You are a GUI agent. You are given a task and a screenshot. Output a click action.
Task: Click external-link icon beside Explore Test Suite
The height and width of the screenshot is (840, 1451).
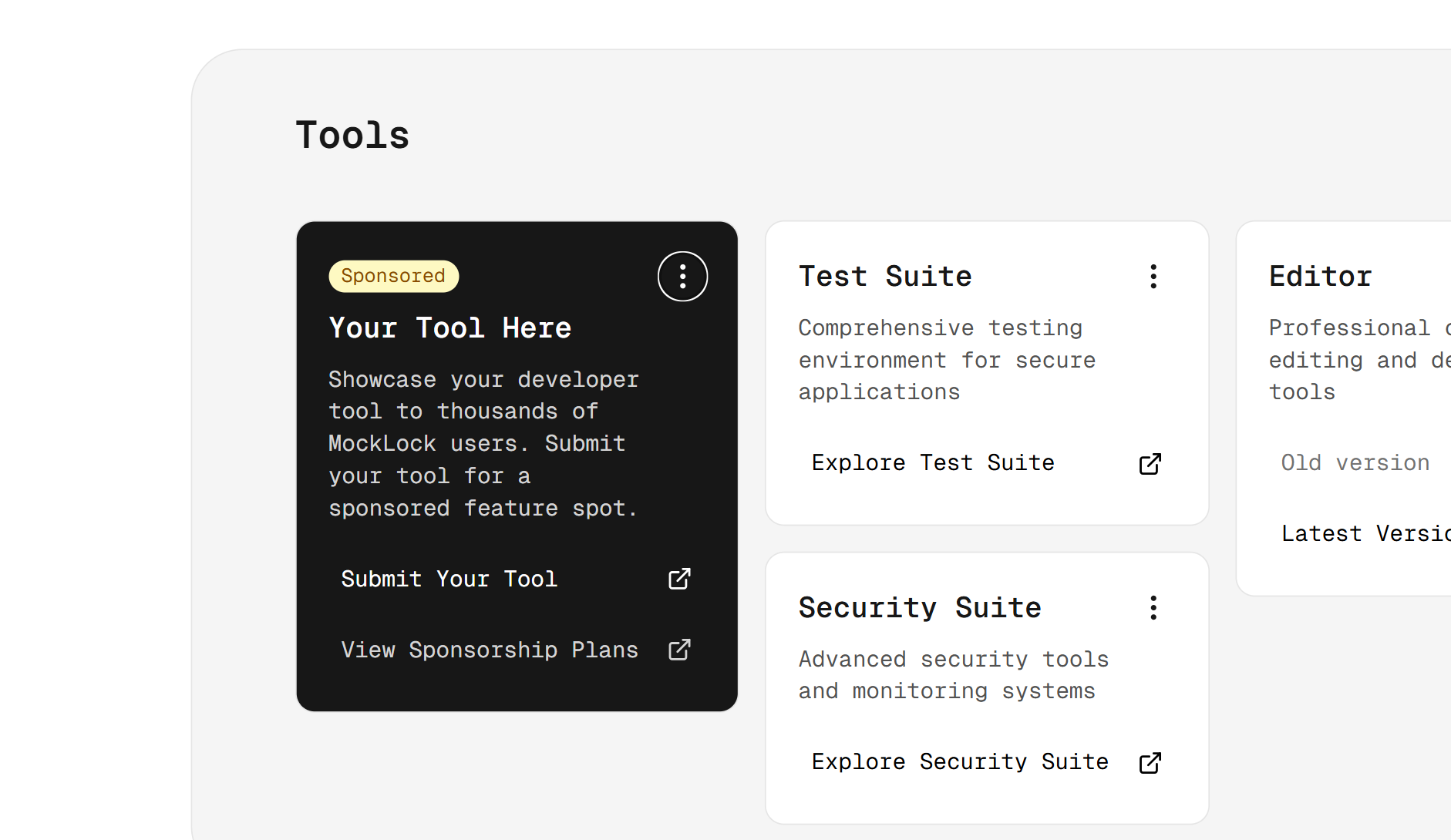1150,463
